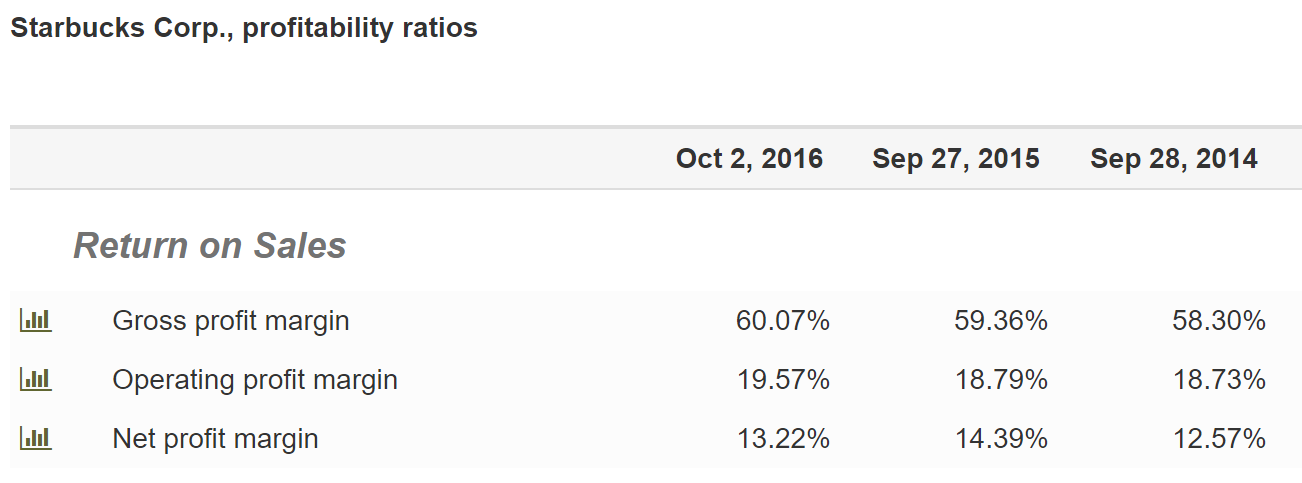The width and height of the screenshot is (1302, 483).
Task: Click the Starbucks Corp. profitability ratios title
Action: click(x=244, y=28)
